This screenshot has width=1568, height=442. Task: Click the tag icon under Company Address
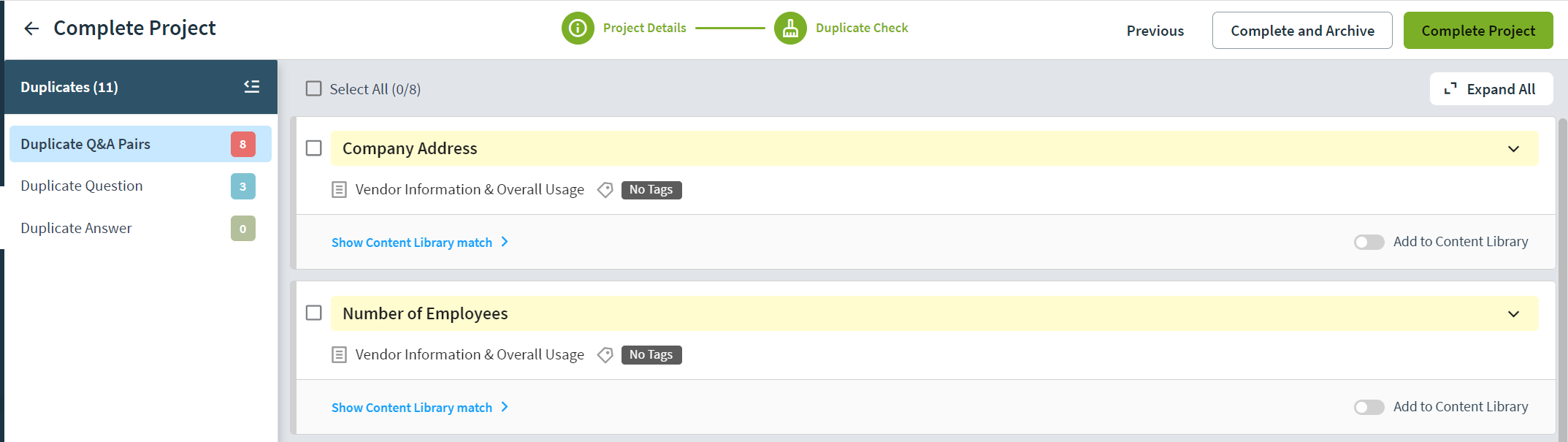605,190
